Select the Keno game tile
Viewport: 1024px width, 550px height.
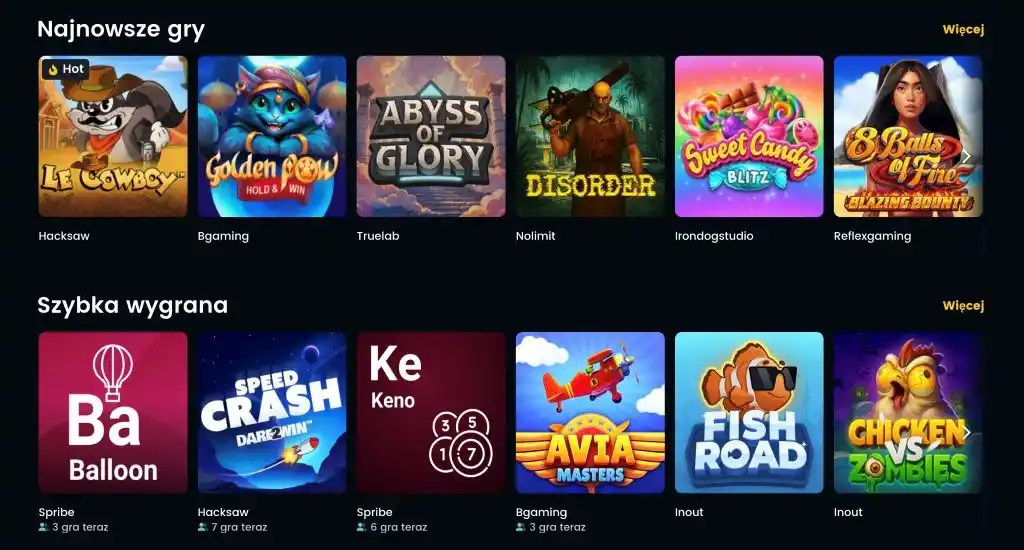pyautogui.click(x=431, y=413)
